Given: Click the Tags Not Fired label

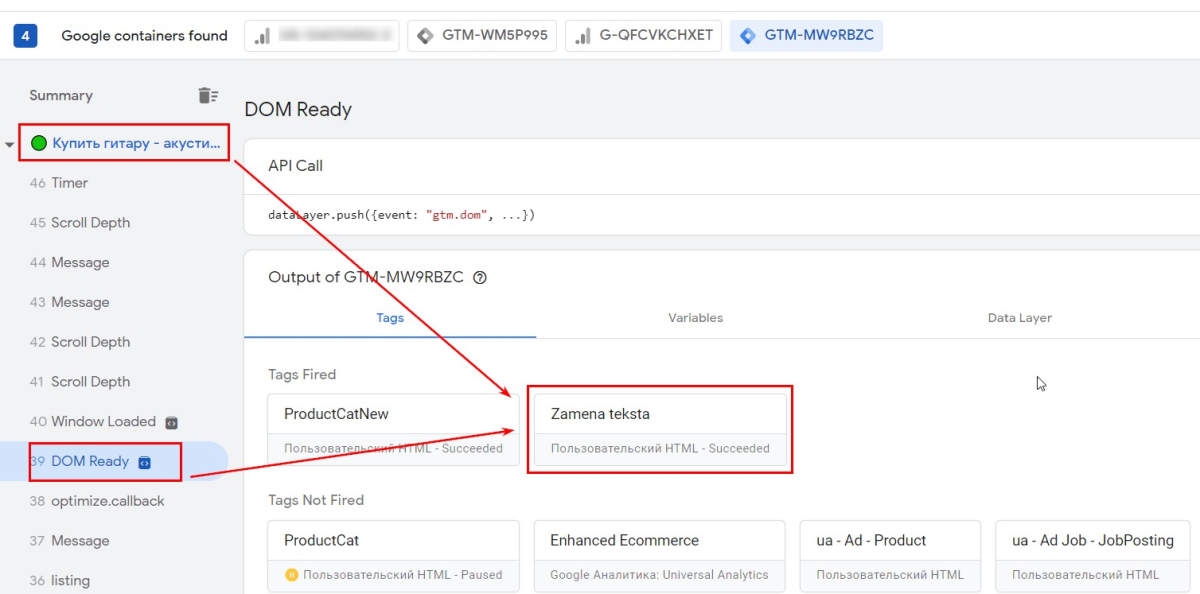Looking at the screenshot, I should [316, 500].
